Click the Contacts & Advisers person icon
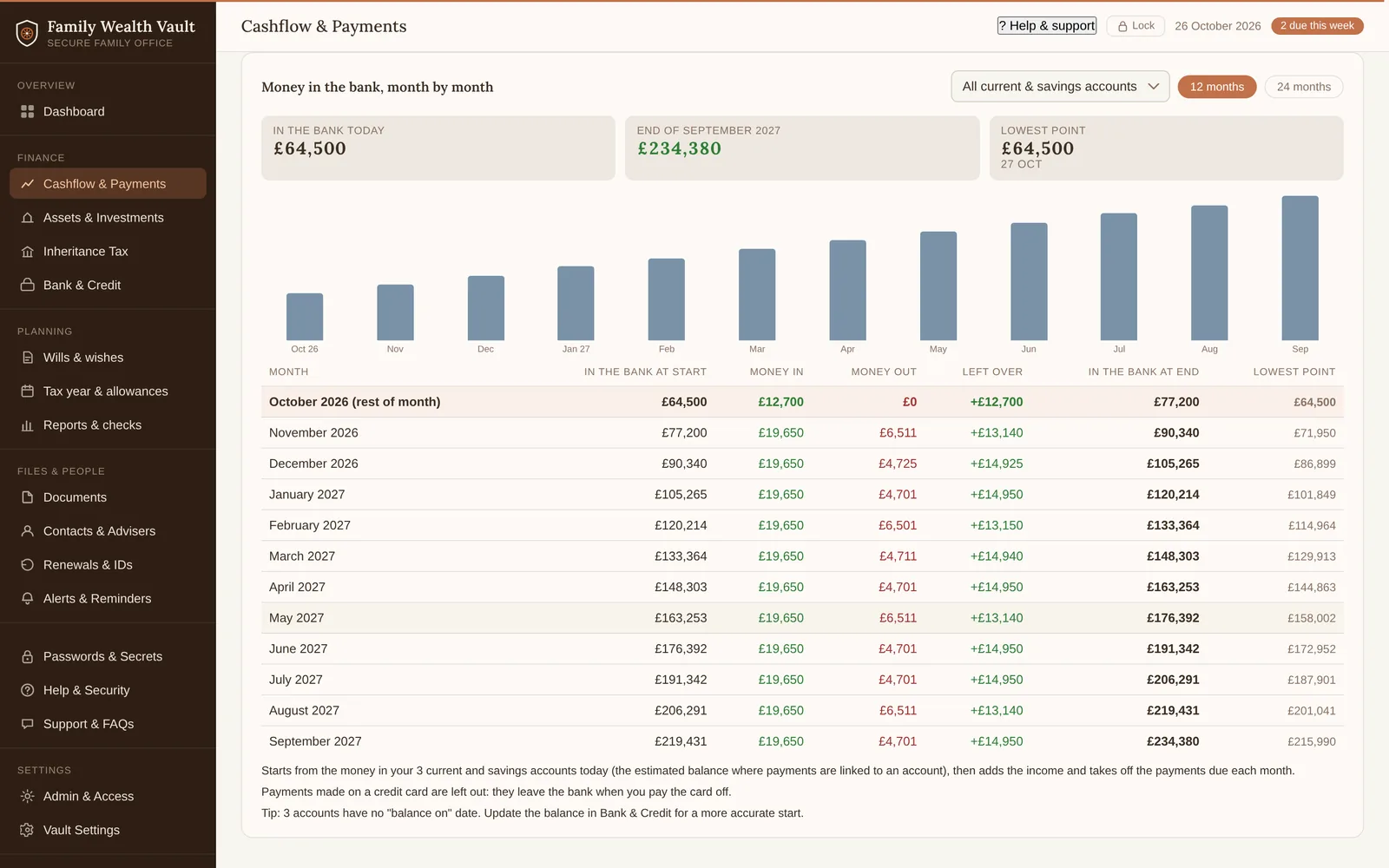Screen dimensions: 1389x868 point(28,531)
